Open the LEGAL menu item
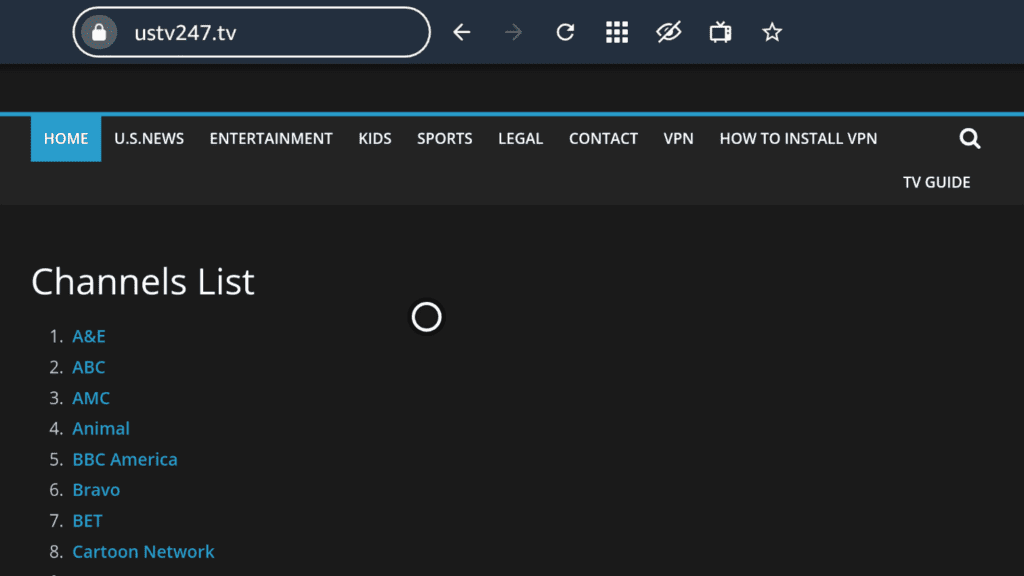 (520, 138)
